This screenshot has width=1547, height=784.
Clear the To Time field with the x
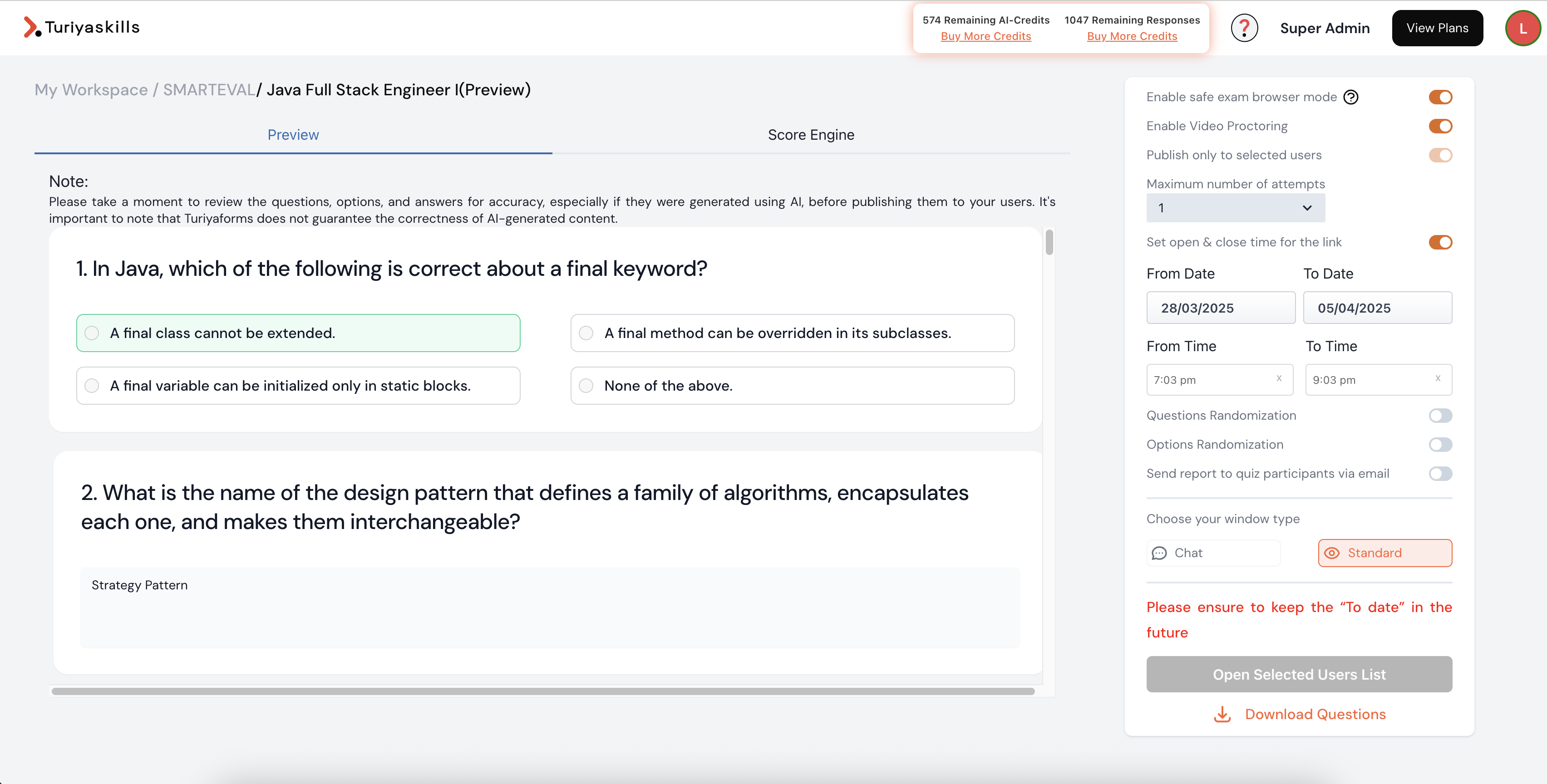(1439, 378)
